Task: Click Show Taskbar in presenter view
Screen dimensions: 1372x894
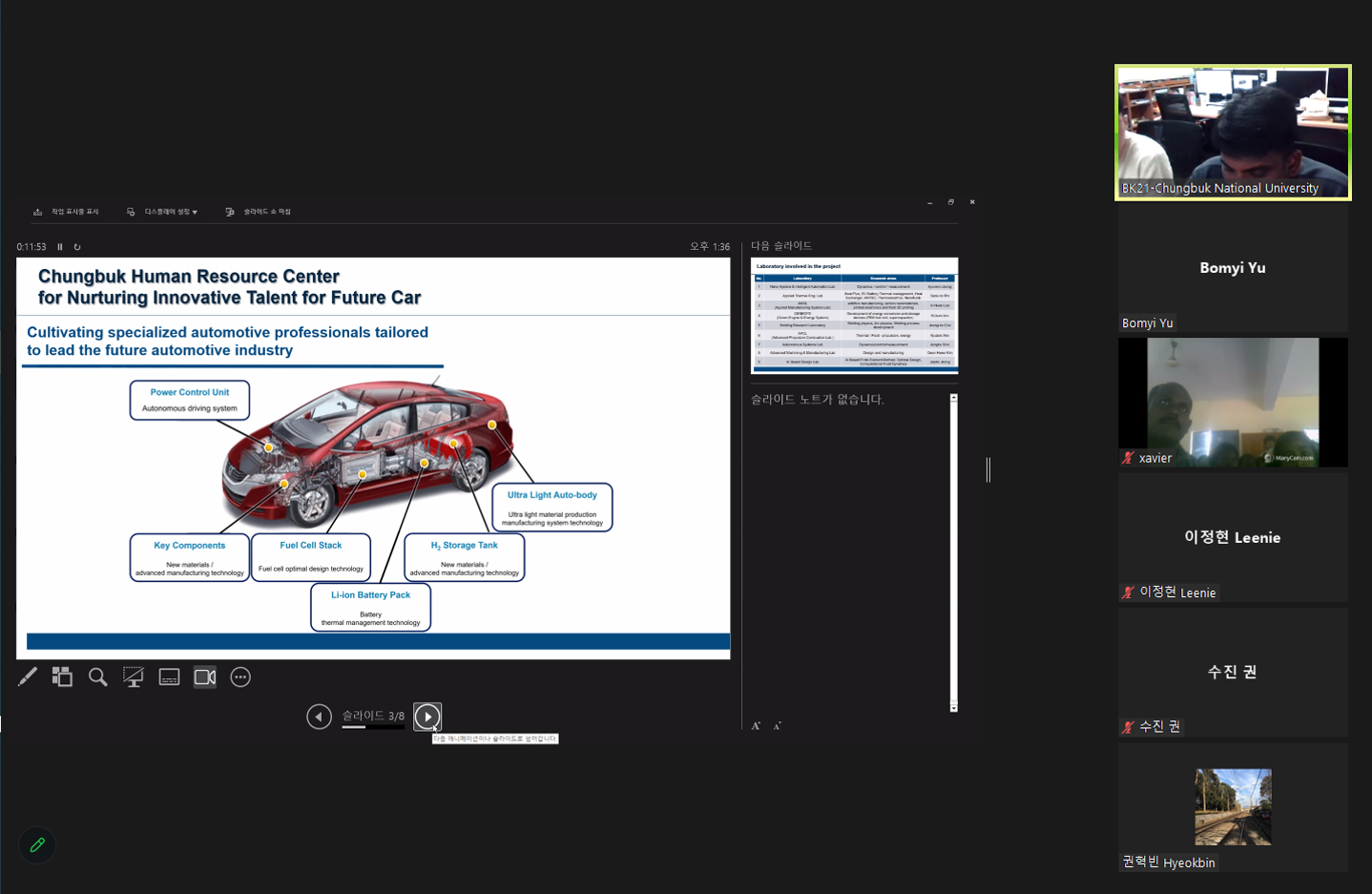Action: pos(67,212)
